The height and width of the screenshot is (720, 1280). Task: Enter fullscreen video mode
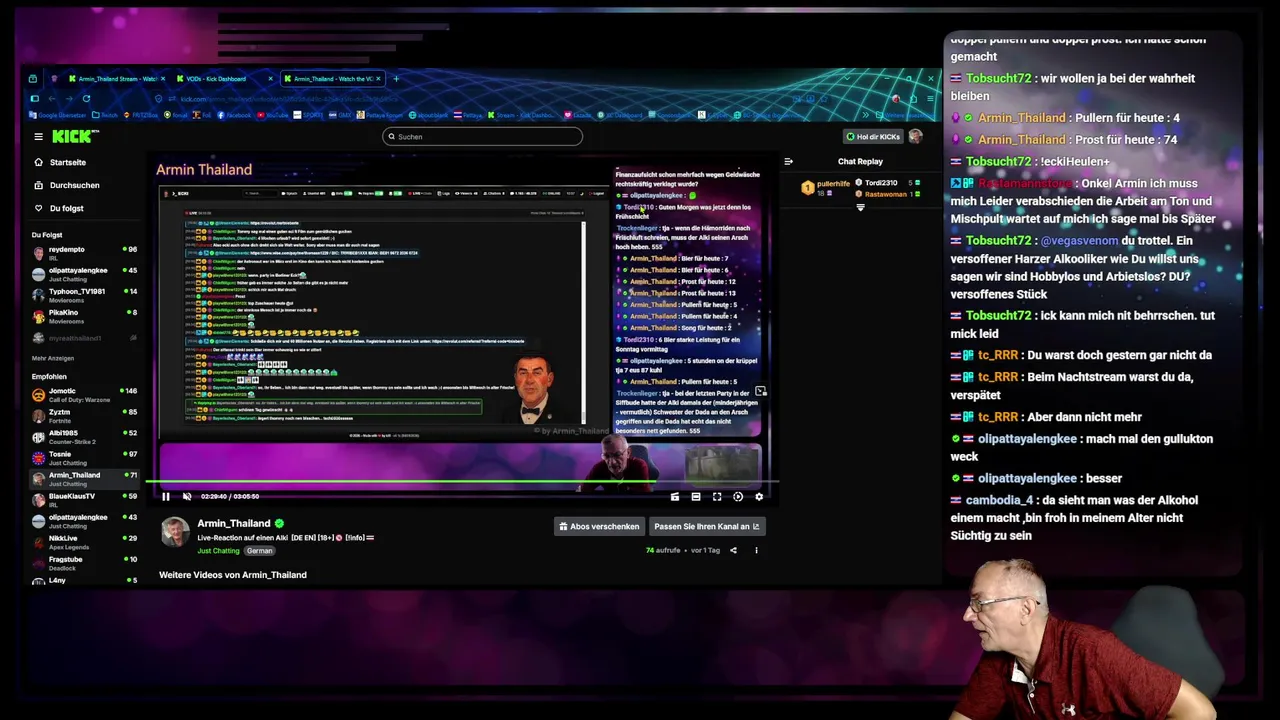[717, 496]
